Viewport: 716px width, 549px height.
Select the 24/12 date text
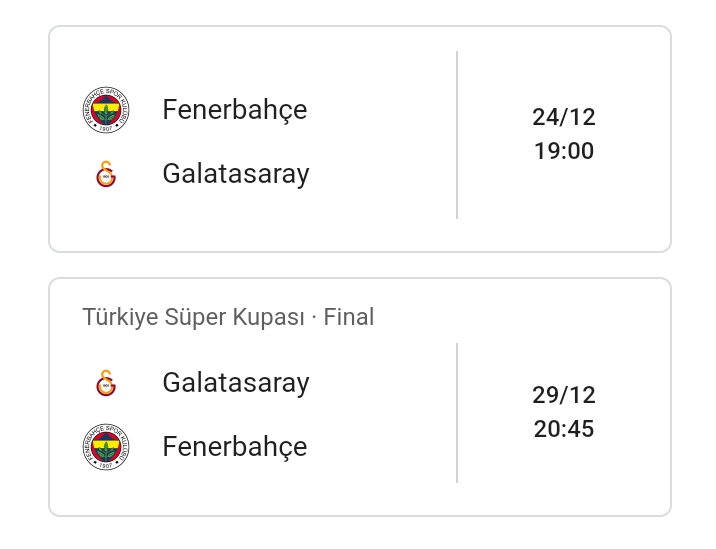564,117
